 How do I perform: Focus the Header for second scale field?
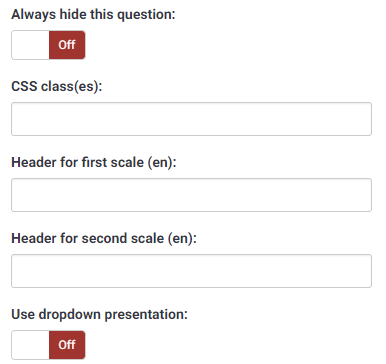(191, 271)
